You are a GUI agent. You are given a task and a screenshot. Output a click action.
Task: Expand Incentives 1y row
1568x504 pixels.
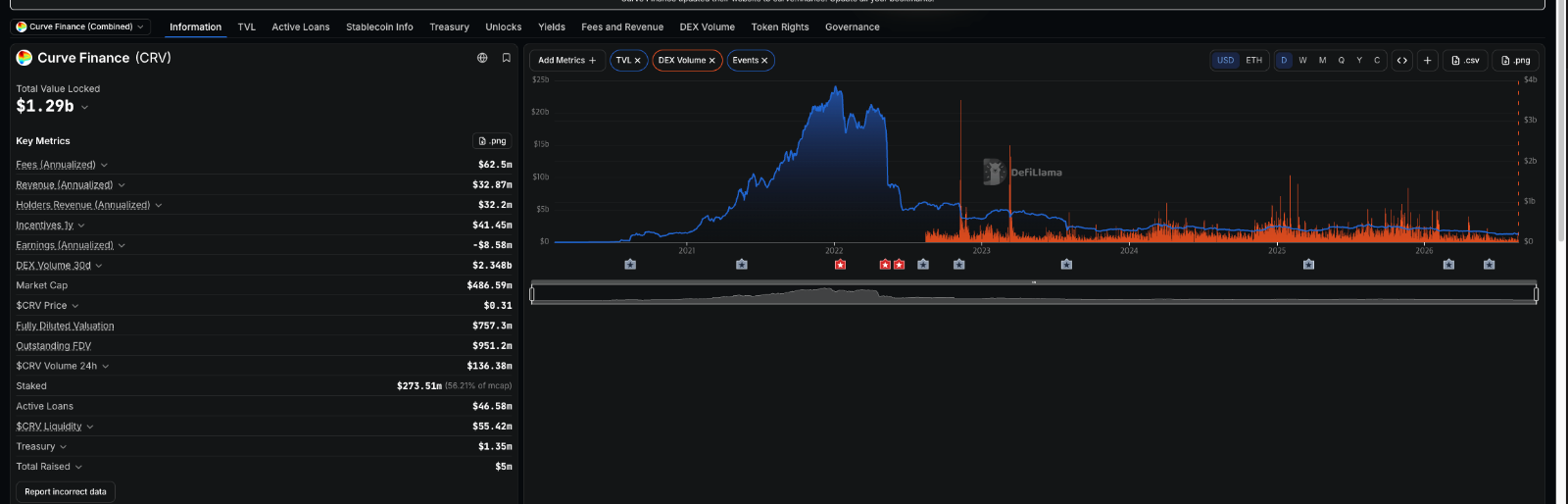click(81, 226)
